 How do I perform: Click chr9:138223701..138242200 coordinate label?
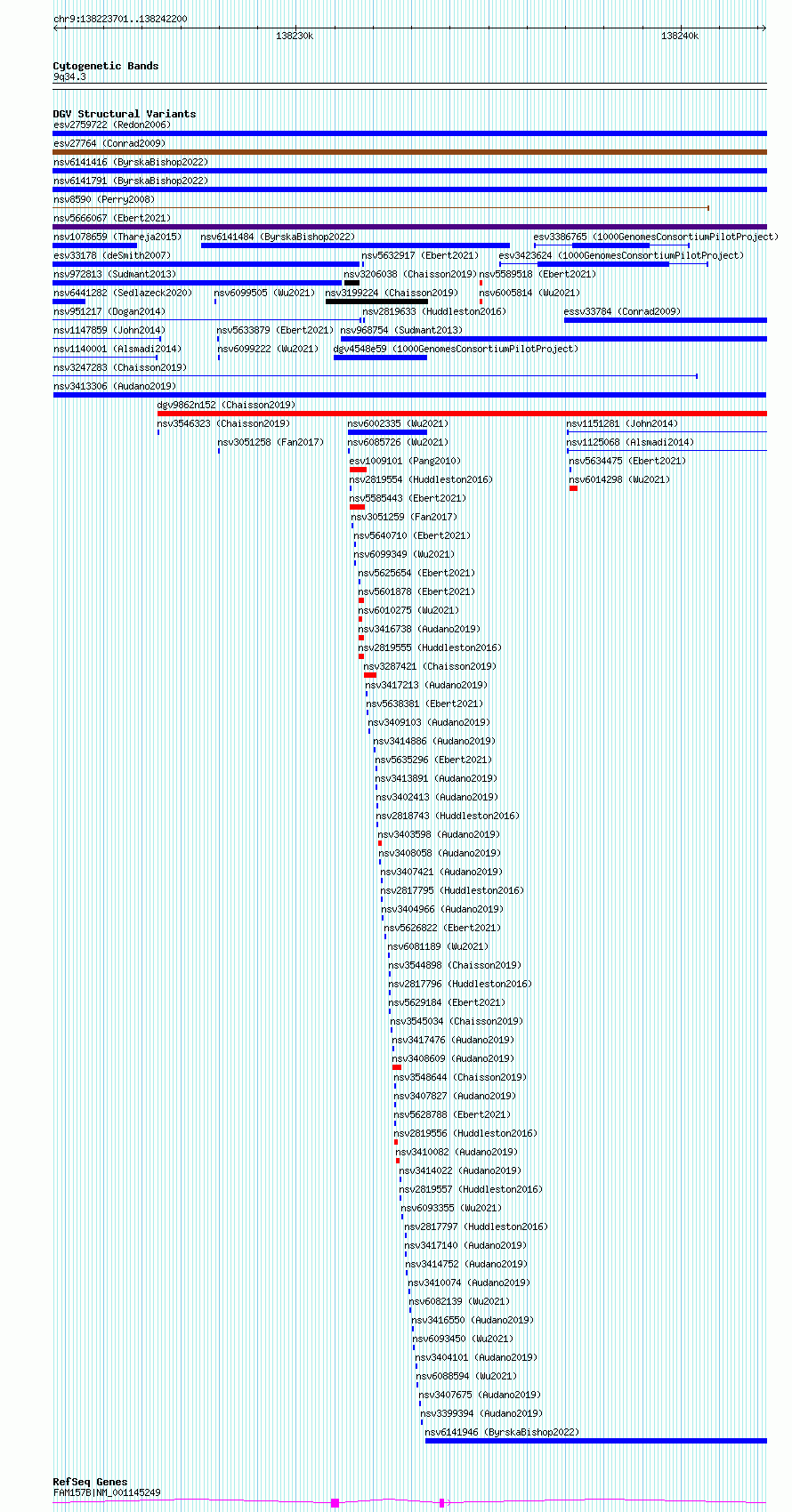click(120, 19)
